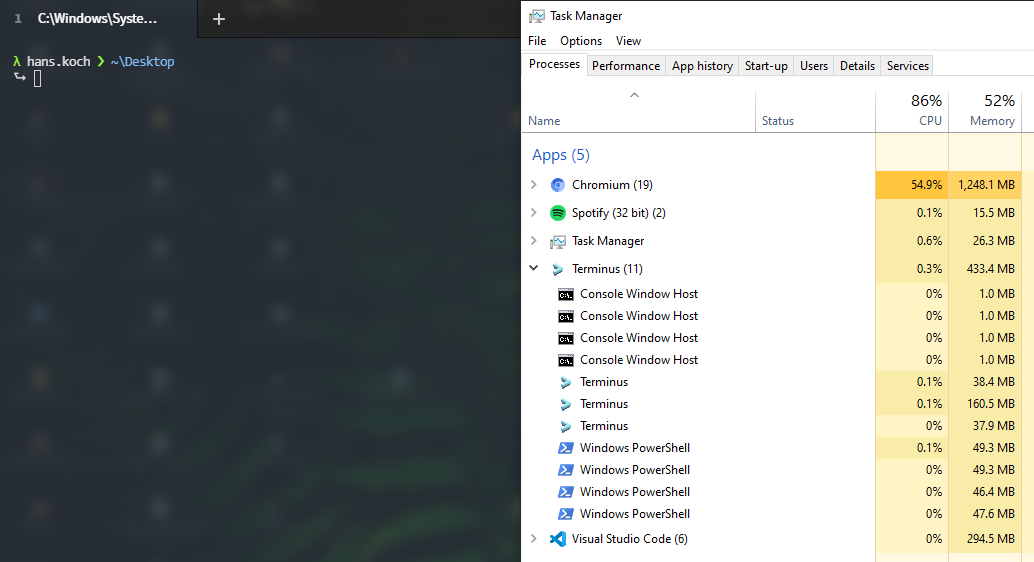Switch to the Start-up tab

pyautogui.click(x=766, y=66)
